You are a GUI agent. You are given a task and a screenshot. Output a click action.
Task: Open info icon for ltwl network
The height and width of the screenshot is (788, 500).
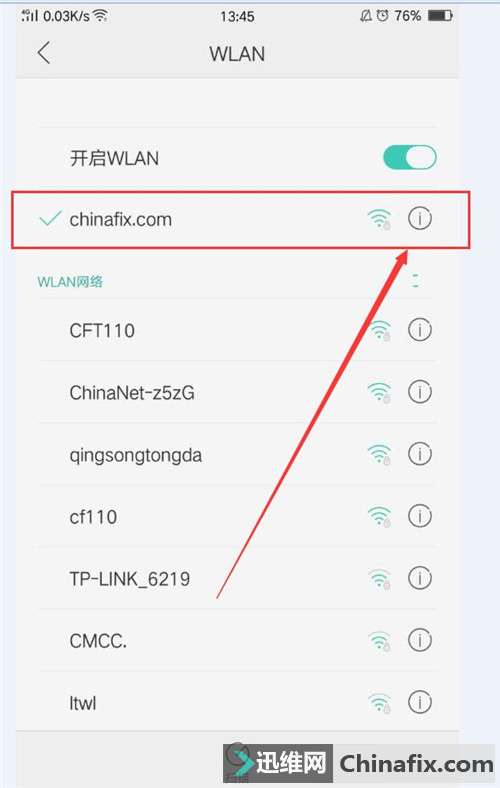(420, 702)
